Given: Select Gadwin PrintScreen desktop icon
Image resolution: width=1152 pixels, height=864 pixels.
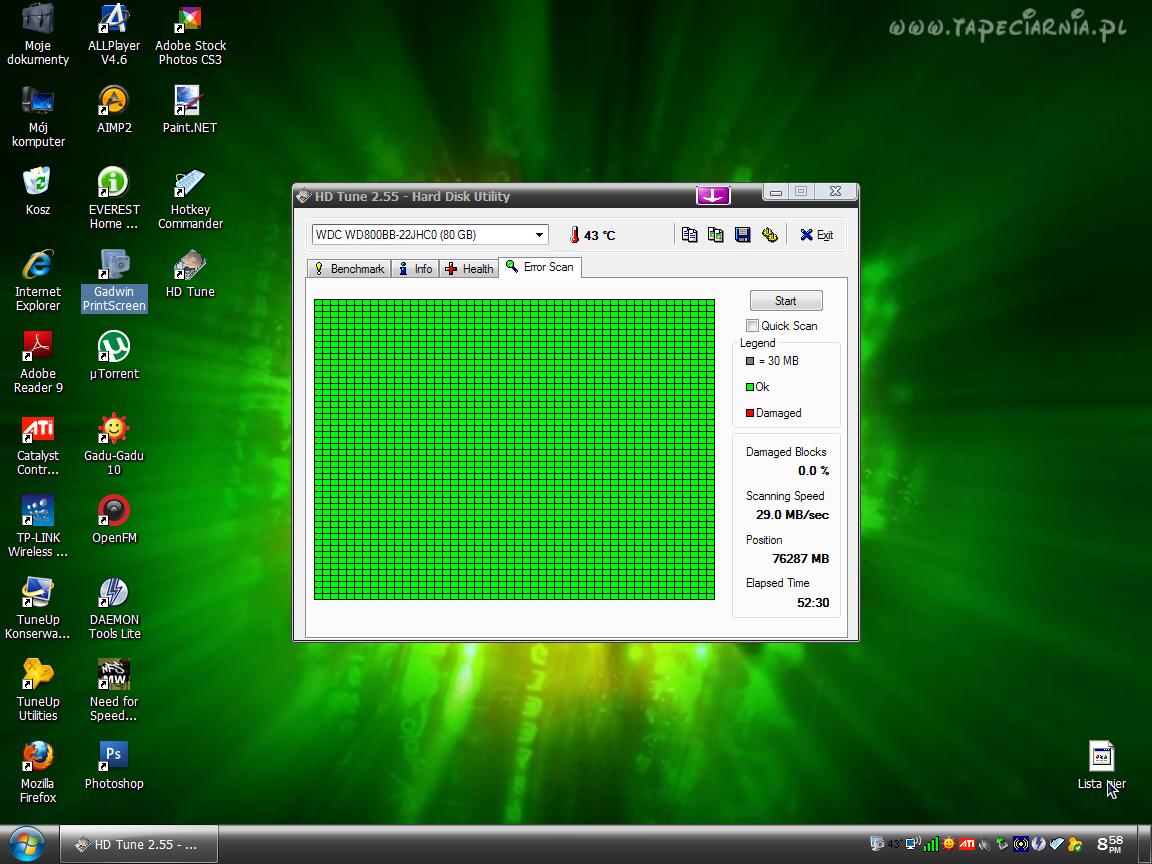Looking at the screenshot, I should 114,281.
